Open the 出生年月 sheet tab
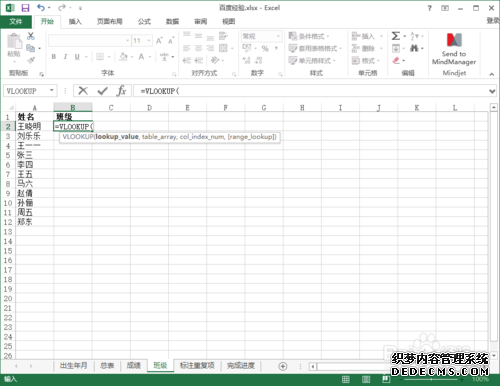Viewport: 500px width, 386px height. pos(74,366)
